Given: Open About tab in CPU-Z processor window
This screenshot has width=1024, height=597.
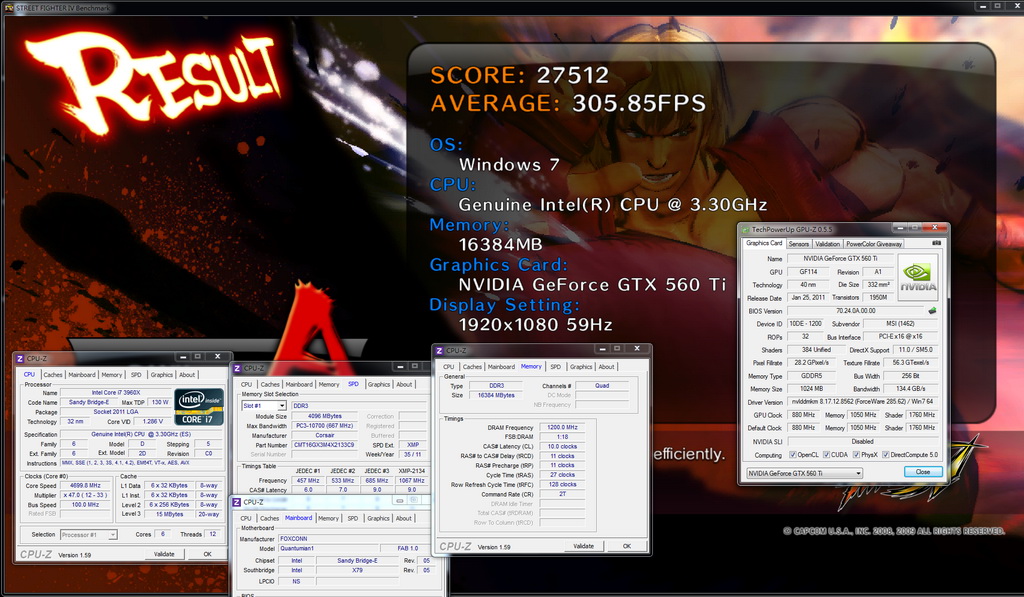Looking at the screenshot, I should (187, 375).
